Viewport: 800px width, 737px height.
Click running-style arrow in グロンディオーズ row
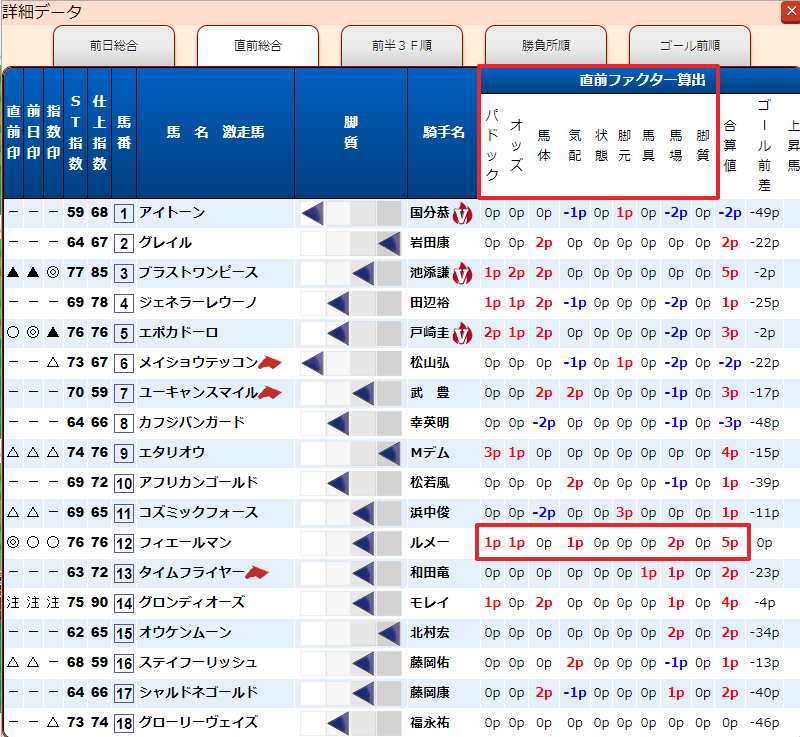point(363,603)
